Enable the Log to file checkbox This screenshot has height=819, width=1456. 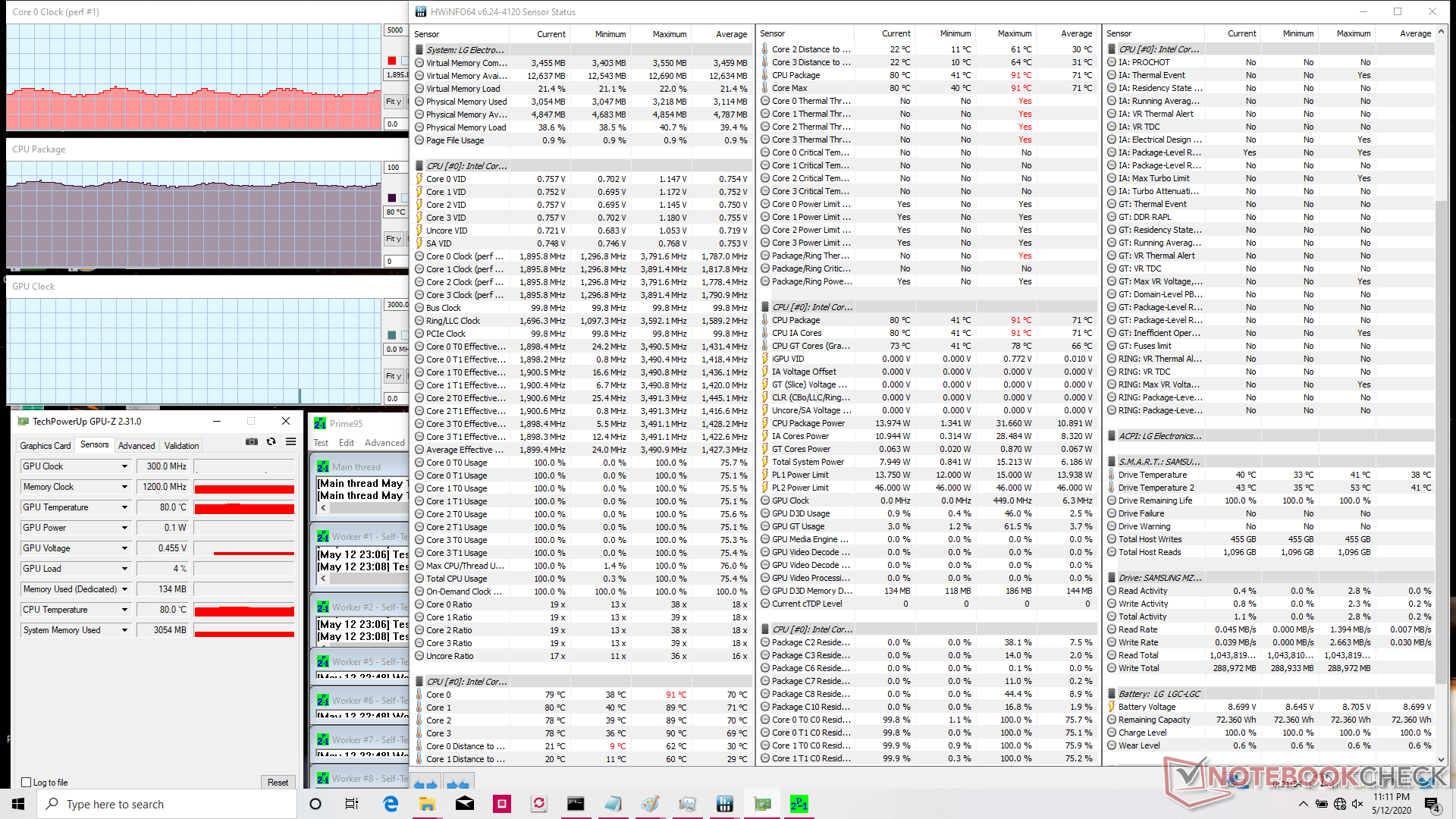click(27, 782)
